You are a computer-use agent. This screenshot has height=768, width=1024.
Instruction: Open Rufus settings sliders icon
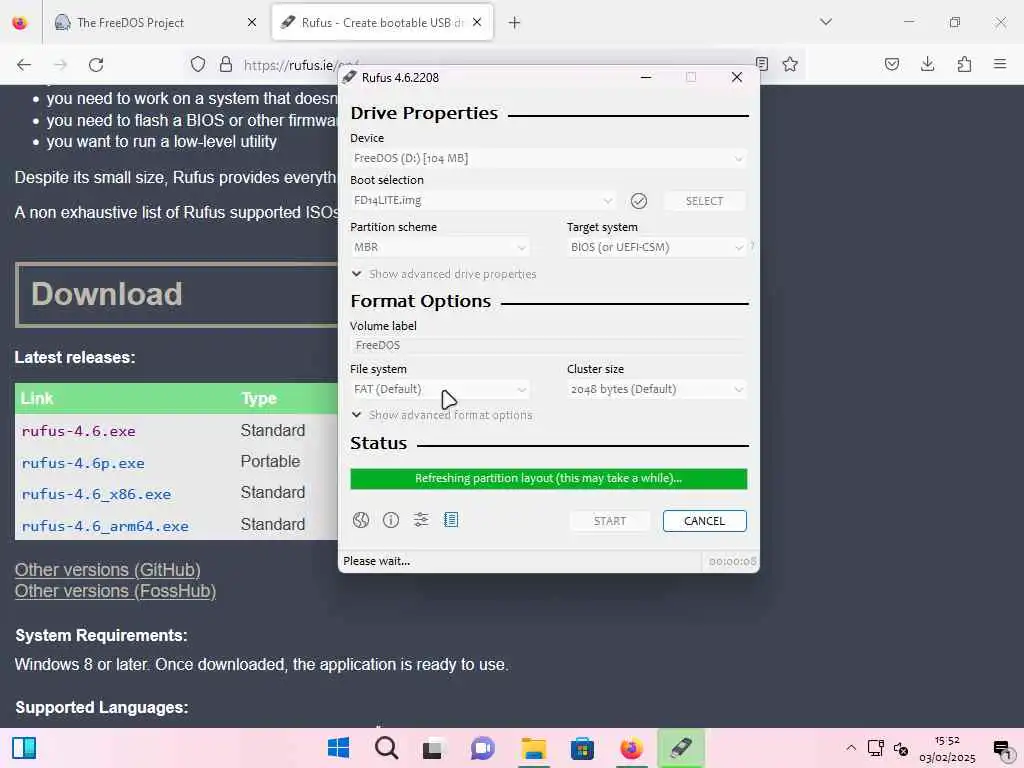click(x=421, y=520)
